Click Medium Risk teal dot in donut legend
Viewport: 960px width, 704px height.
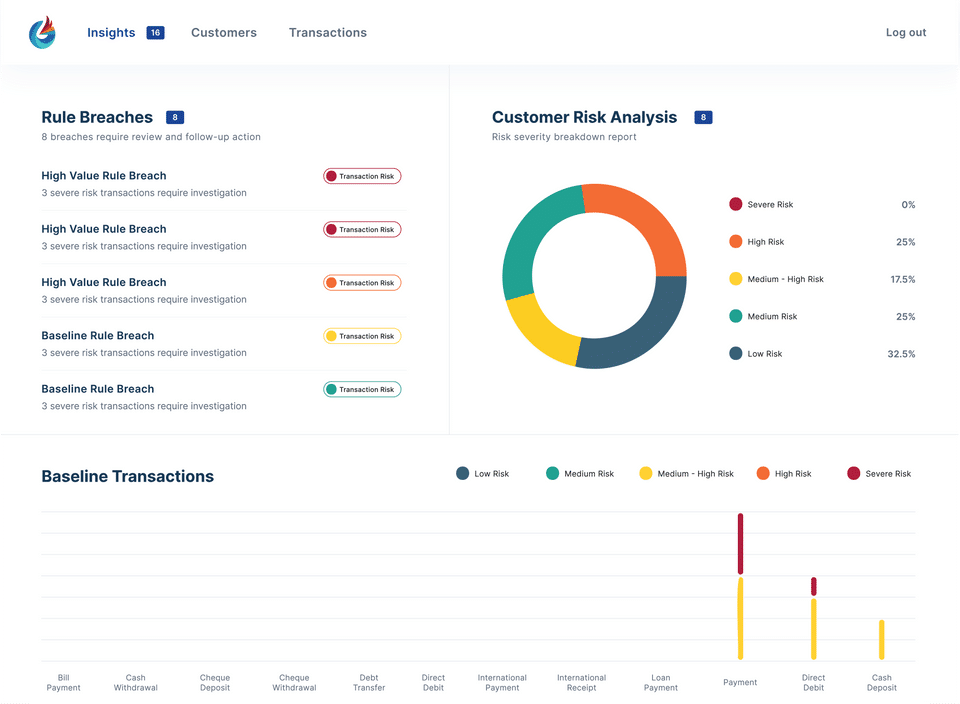coord(736,316)
